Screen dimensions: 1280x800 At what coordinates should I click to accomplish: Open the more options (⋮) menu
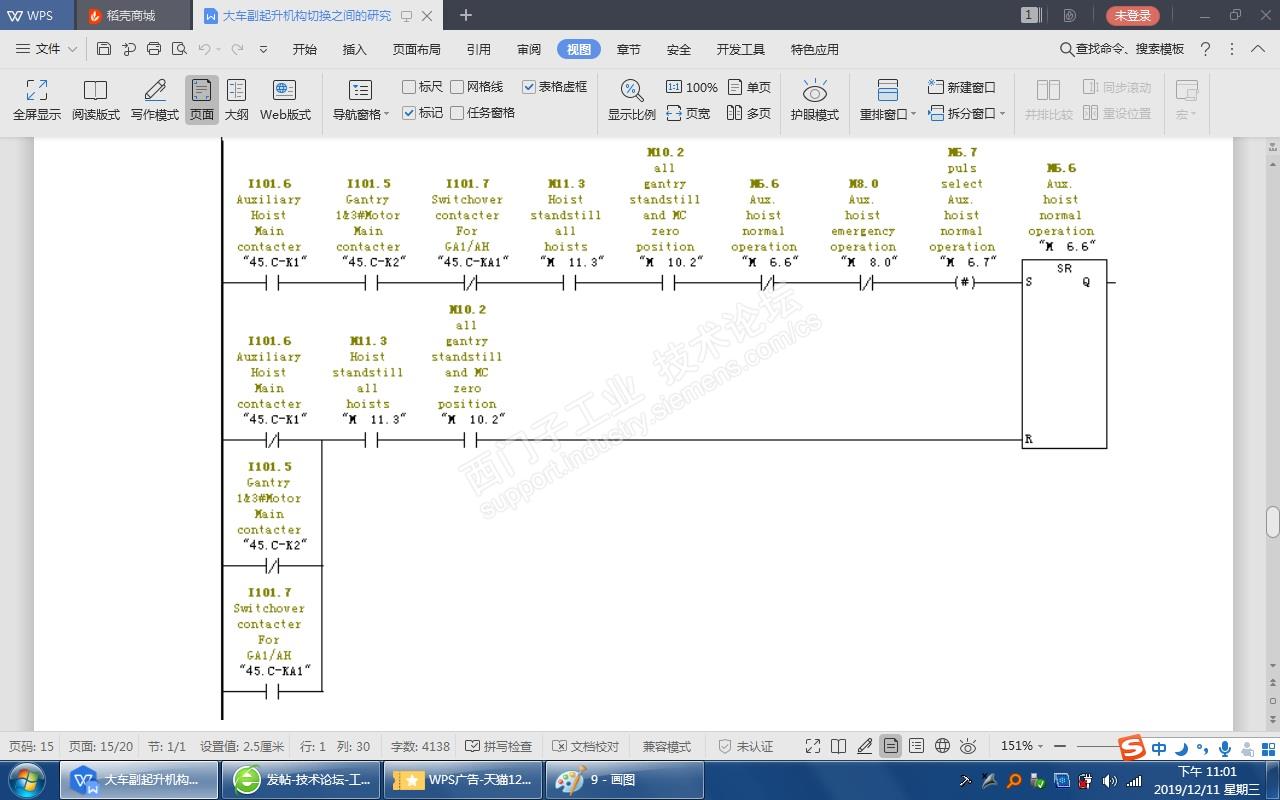(1232, 49)
